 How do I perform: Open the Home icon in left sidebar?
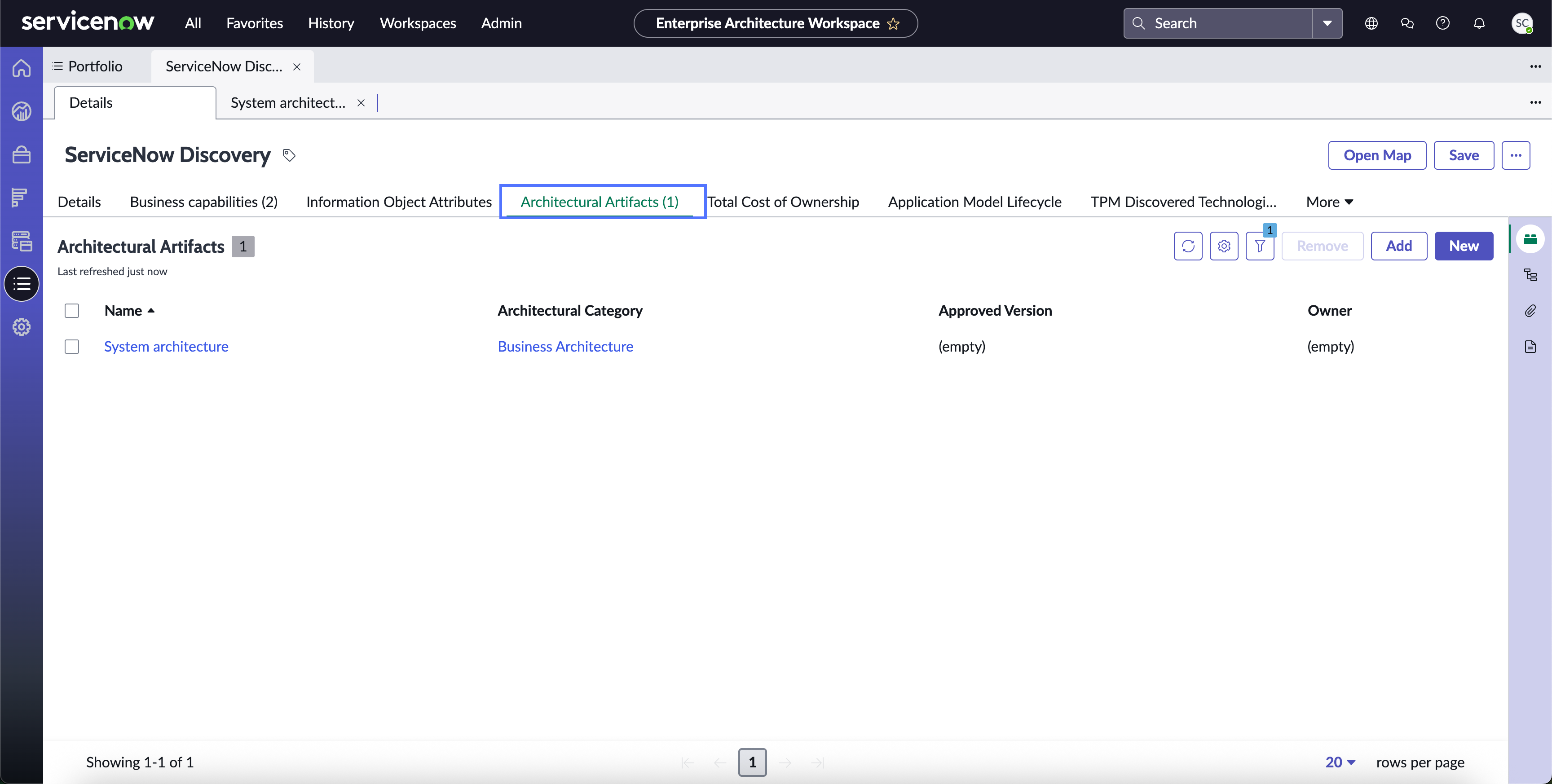click(x=22, y=68)
